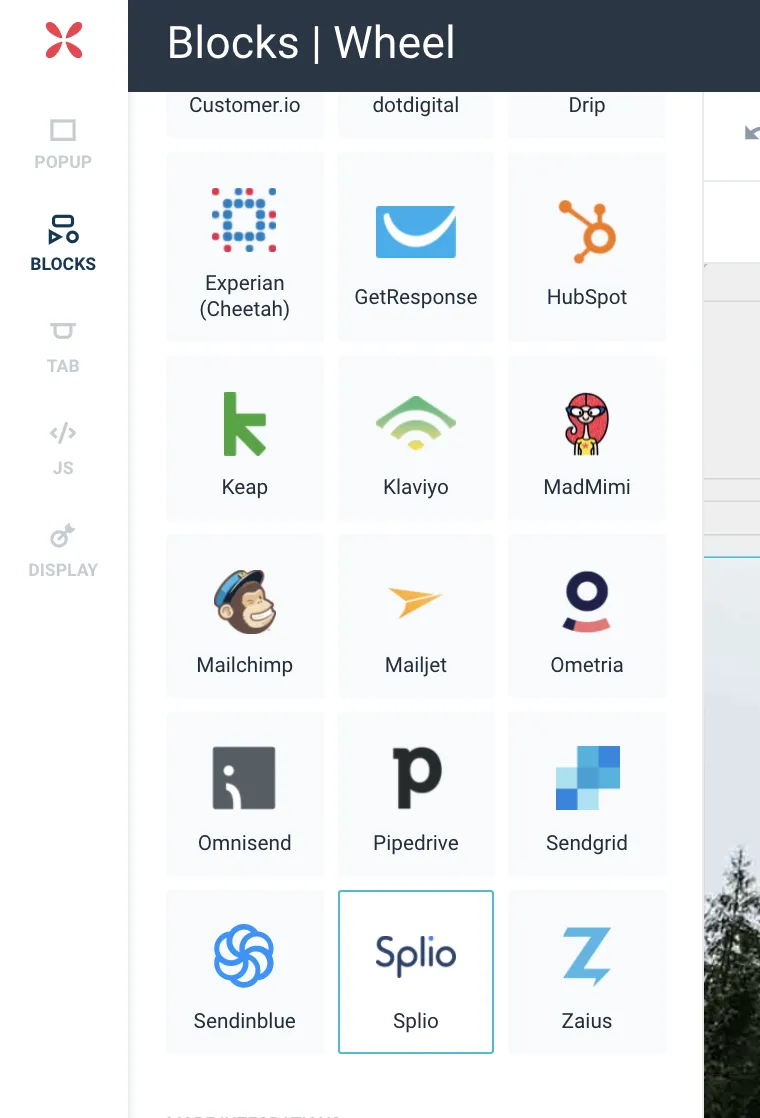This screenshot has width=760, height=1118.
Task: Click the red app logo
Action: [64, 40]
